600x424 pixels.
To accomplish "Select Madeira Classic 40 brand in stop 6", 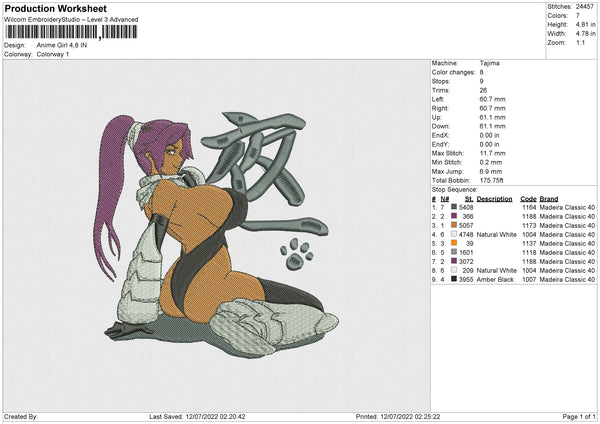I will [x=567, y=252].
